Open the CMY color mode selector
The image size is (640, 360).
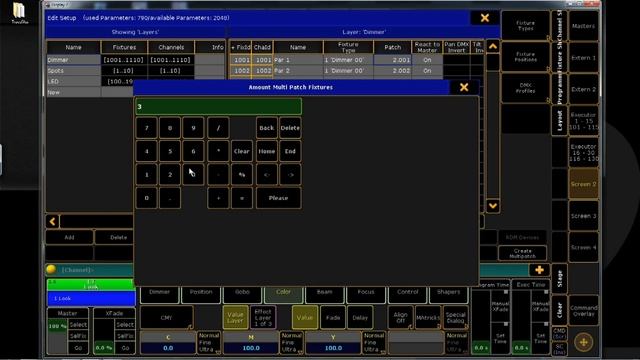(167, 317)
